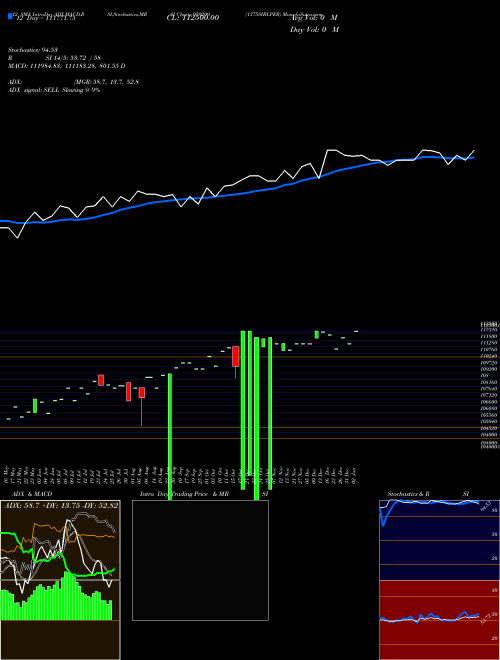Click the ADX signal: SELL Slowing text

pyautogui.click(x=54, y=90)
